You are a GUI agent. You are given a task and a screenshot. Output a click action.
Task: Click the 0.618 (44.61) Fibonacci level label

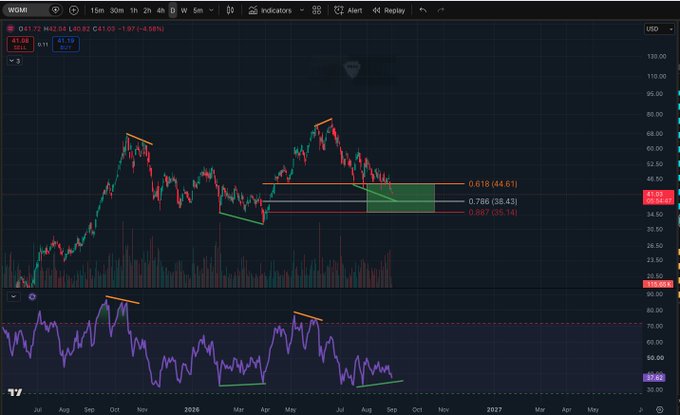493,184
